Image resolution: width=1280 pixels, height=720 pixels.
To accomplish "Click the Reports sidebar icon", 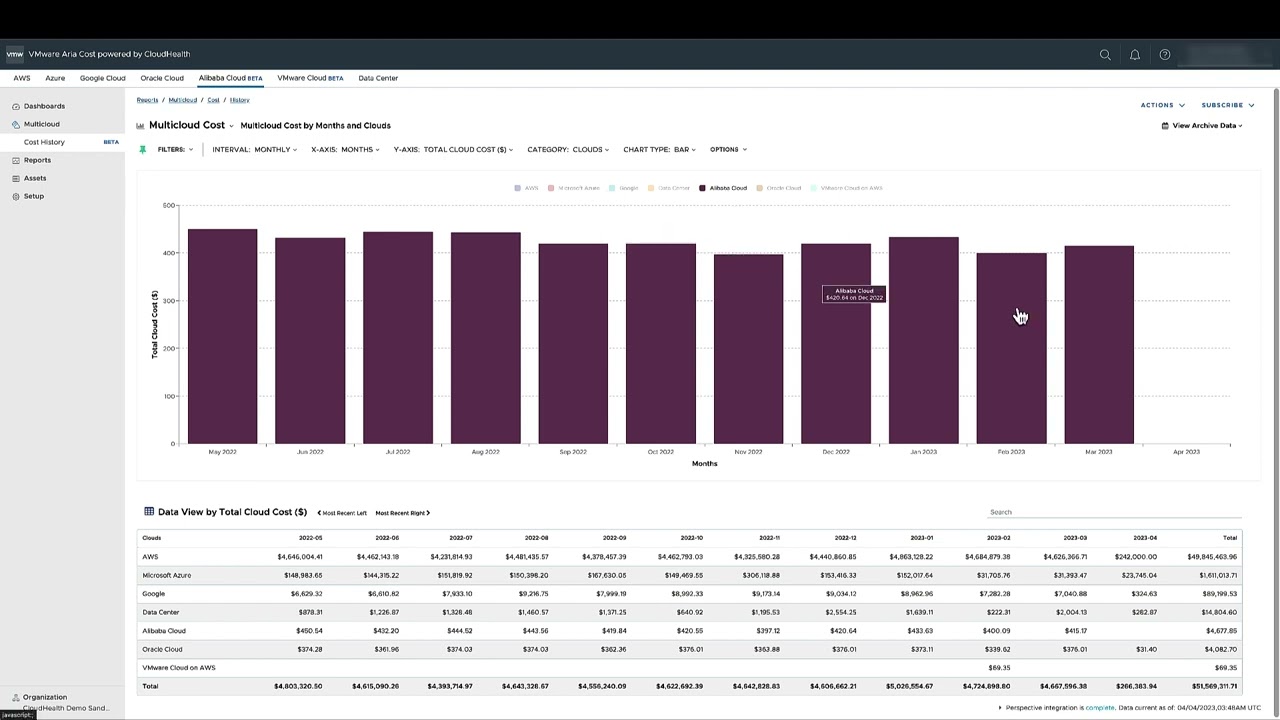I will (x=16, y=160).
